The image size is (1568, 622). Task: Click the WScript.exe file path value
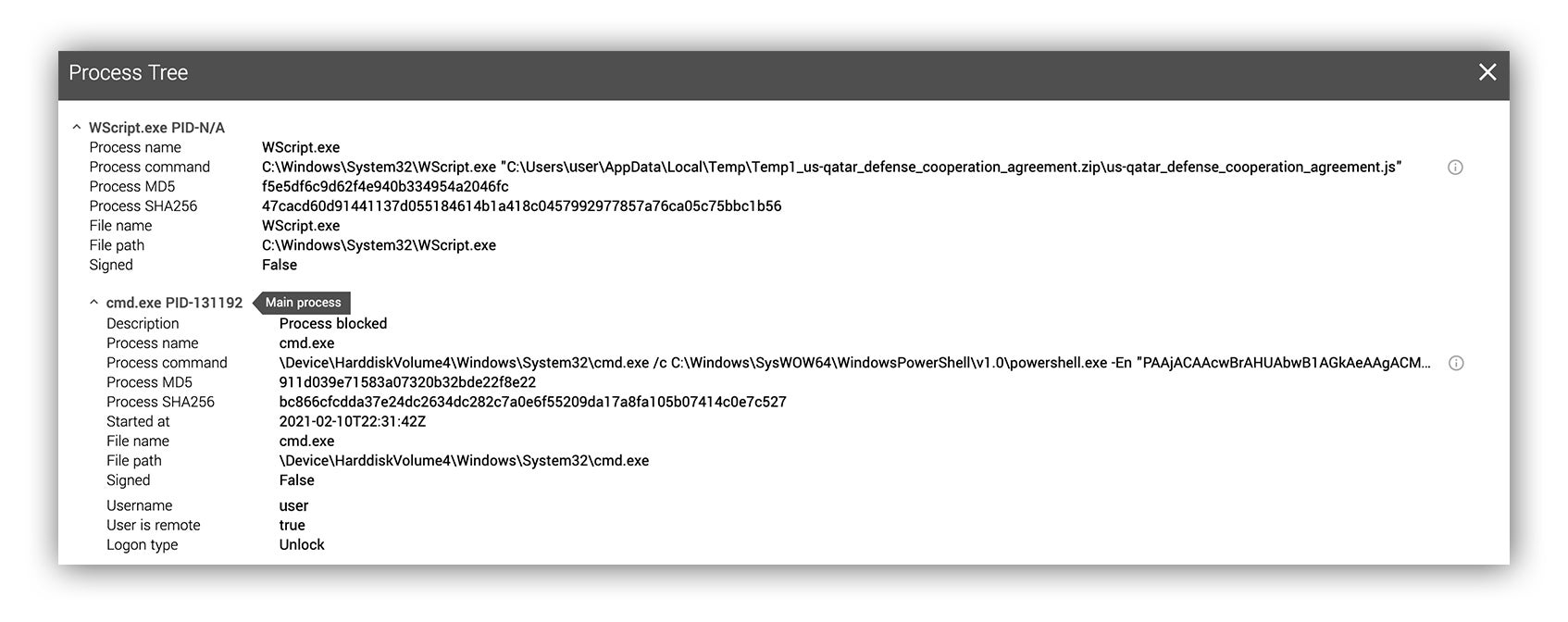point(379,245)
